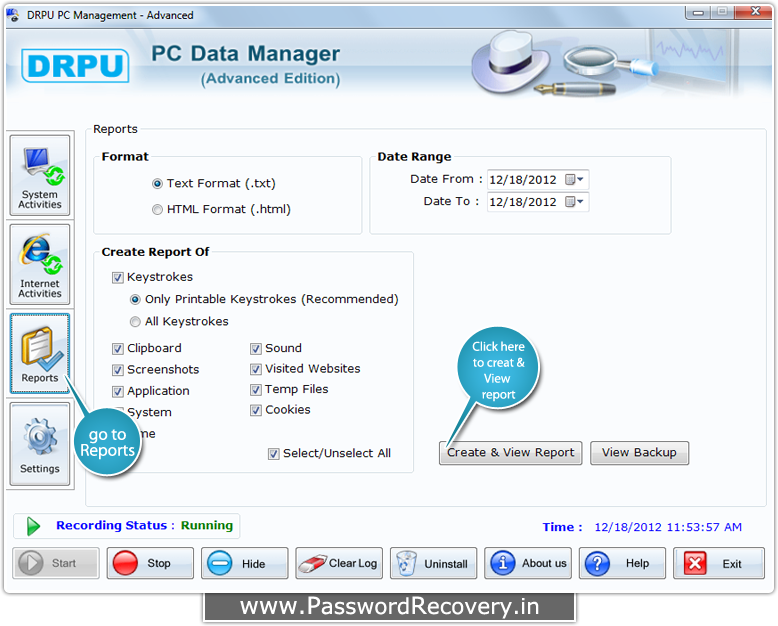Image resolution: width=778 pixels, height=626 pixels.
Task: Click the app icon in title bar
Action: click(13, 15)
